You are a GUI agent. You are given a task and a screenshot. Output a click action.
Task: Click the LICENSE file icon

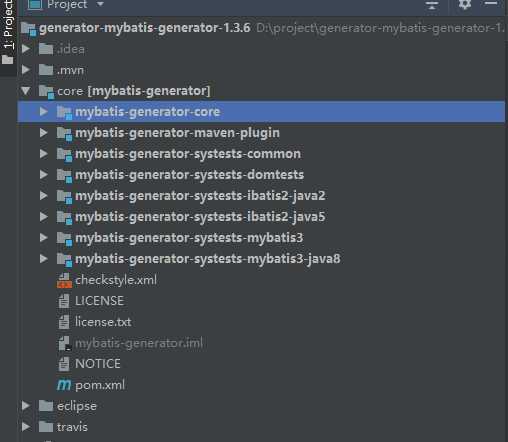coord(64,301)
